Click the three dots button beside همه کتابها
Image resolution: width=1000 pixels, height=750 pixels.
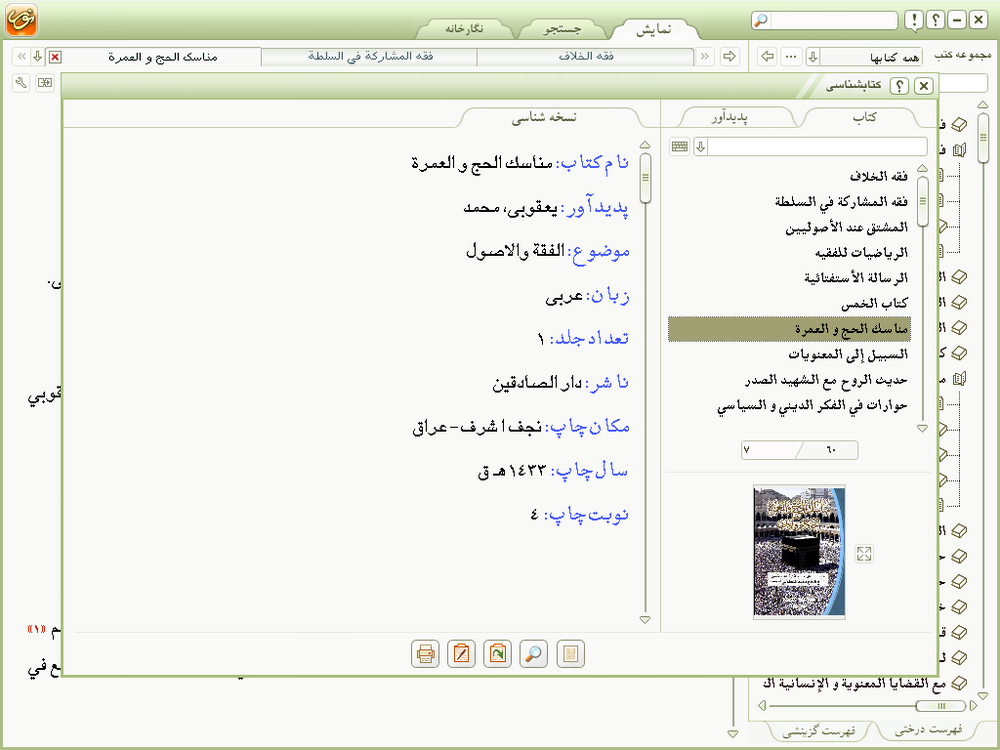(x=791, y=56)
